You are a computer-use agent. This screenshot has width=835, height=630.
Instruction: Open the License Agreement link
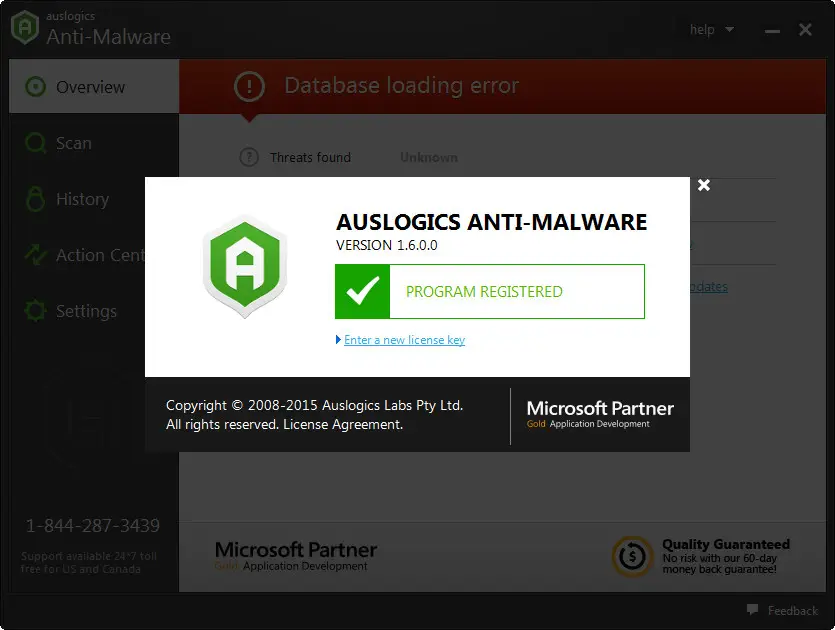point(343,424)
